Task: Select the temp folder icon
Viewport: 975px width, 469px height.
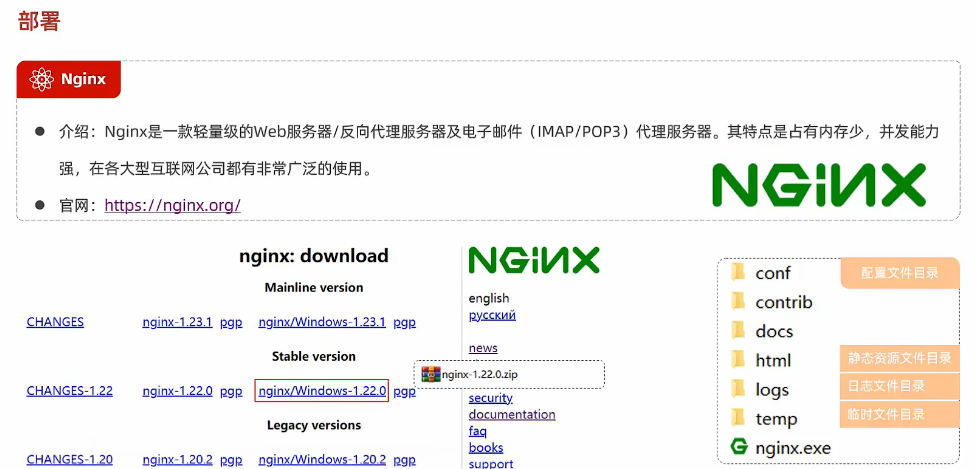Action: 738,418
